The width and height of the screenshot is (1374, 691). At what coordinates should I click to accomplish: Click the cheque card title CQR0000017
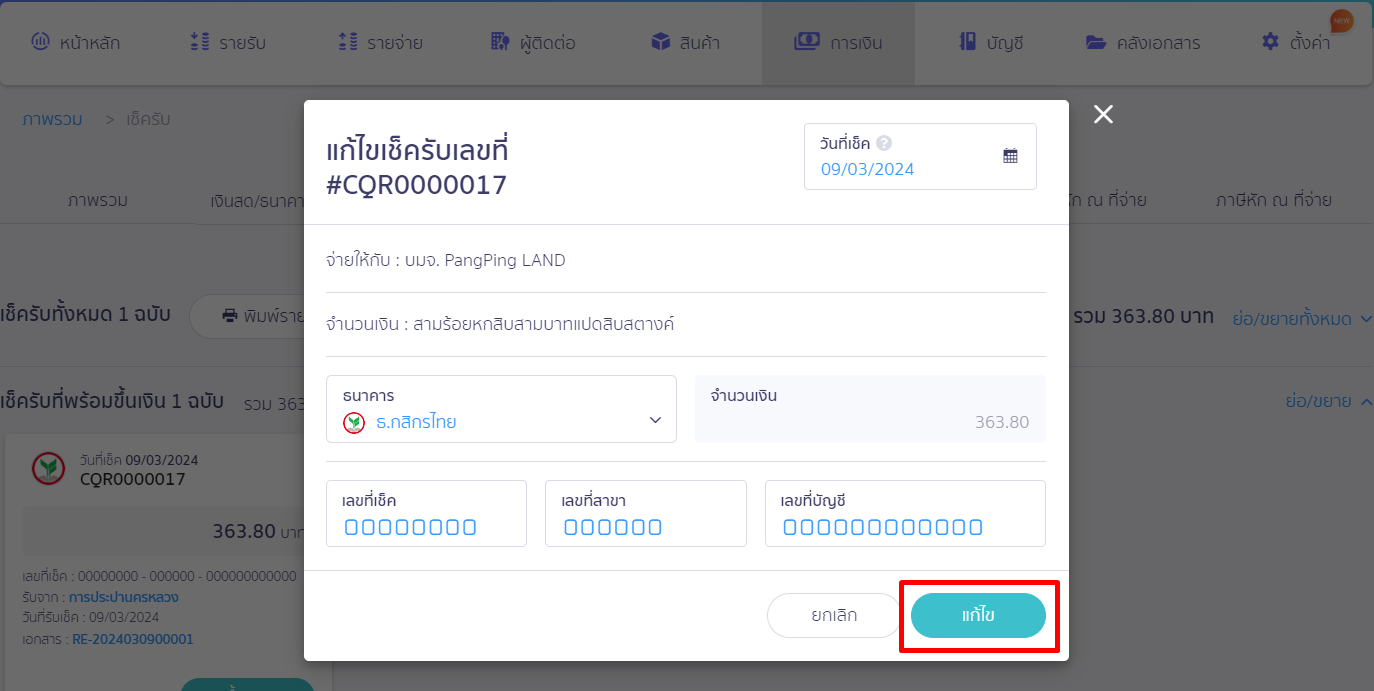pos(132,479)
